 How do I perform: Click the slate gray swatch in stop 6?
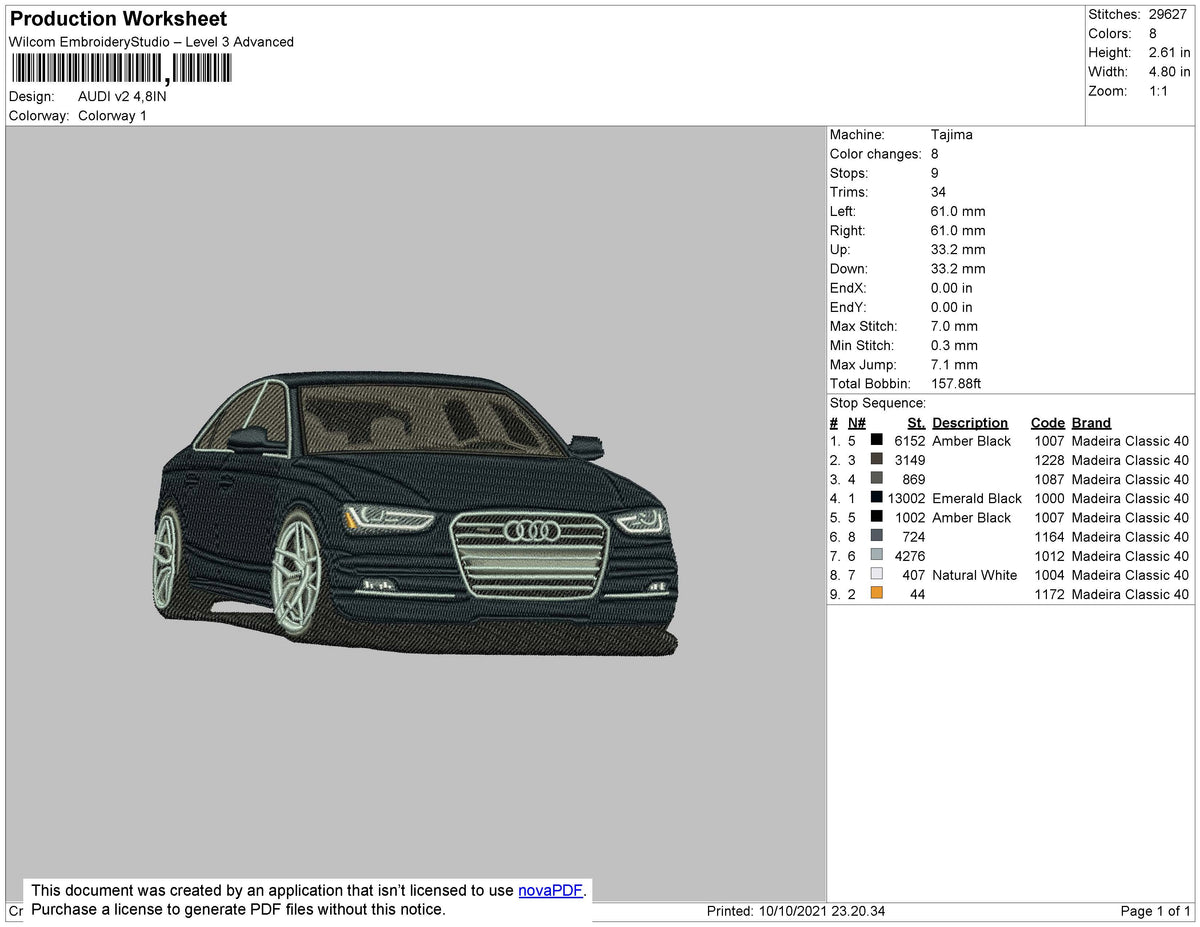[877, 537]
